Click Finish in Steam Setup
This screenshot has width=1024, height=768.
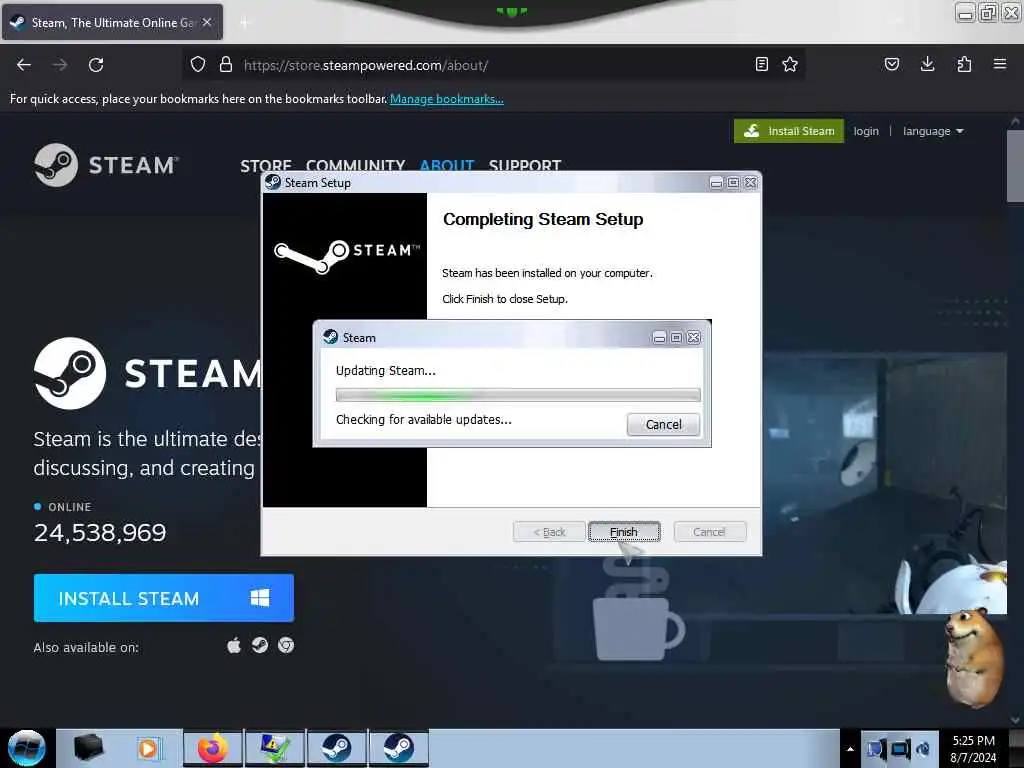coord(624,532)
